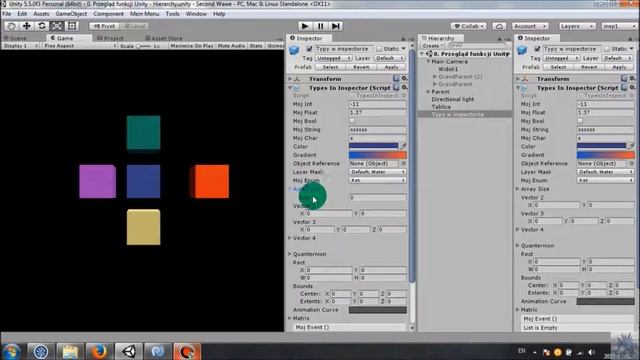The image size is (640, 360).
Task: Open the Collab dropdown
Action: tap(469, 26)
